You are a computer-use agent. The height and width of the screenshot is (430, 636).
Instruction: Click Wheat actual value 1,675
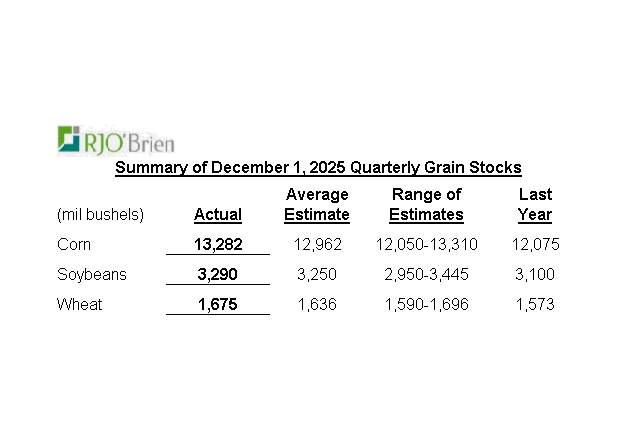click(218, 304)
